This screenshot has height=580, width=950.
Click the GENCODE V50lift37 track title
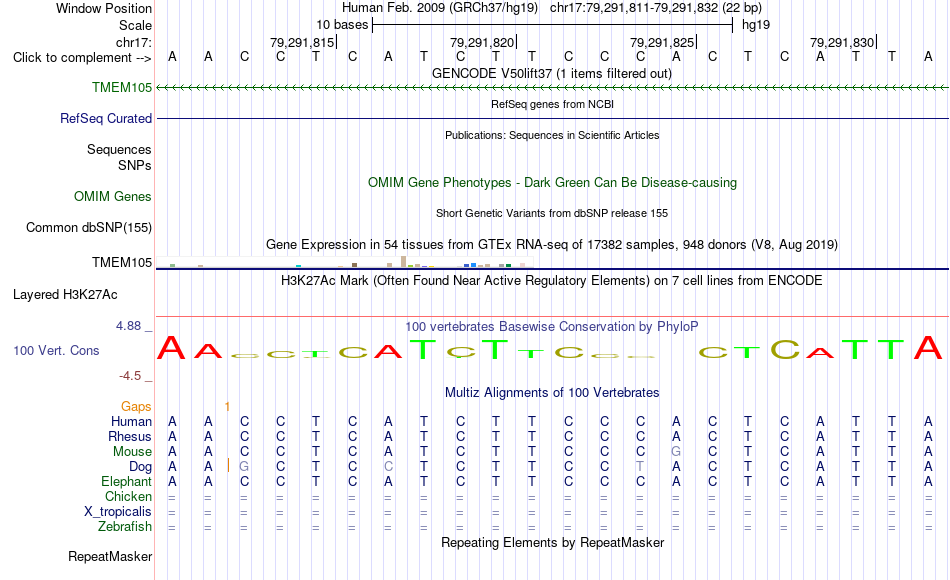click(x=552, y=73)
